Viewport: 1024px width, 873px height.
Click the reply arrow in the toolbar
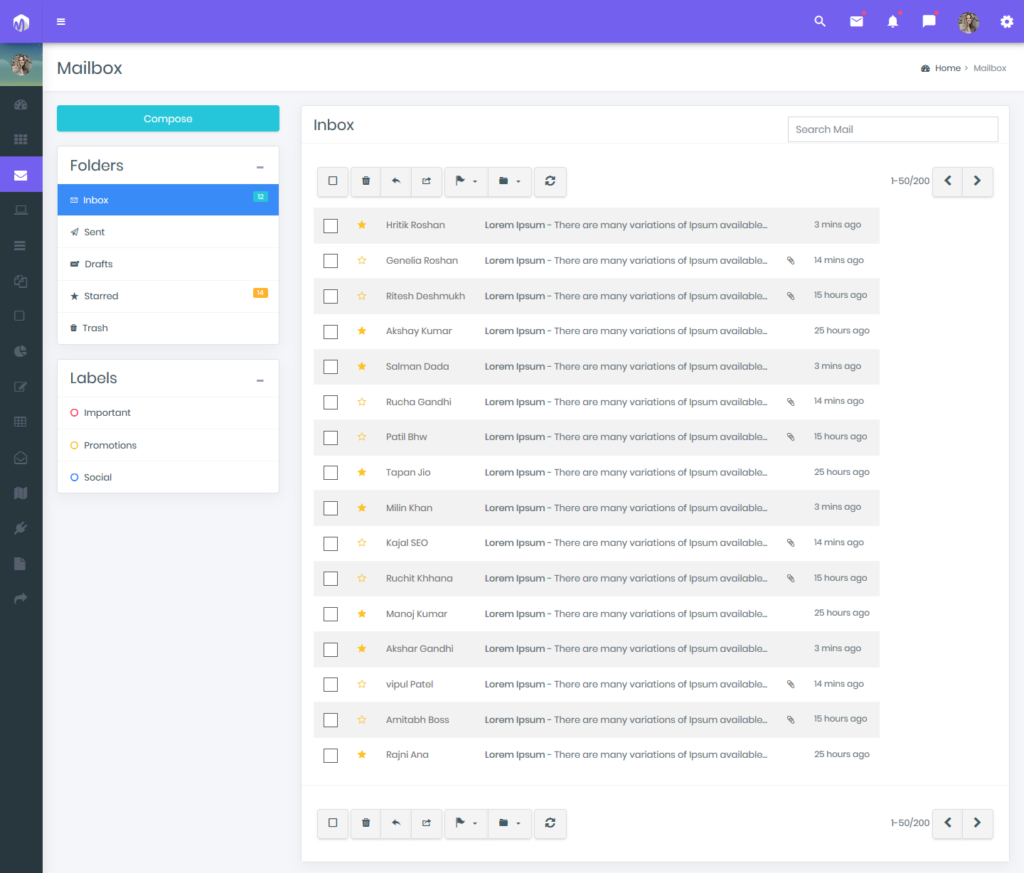(x=396, y=182)
